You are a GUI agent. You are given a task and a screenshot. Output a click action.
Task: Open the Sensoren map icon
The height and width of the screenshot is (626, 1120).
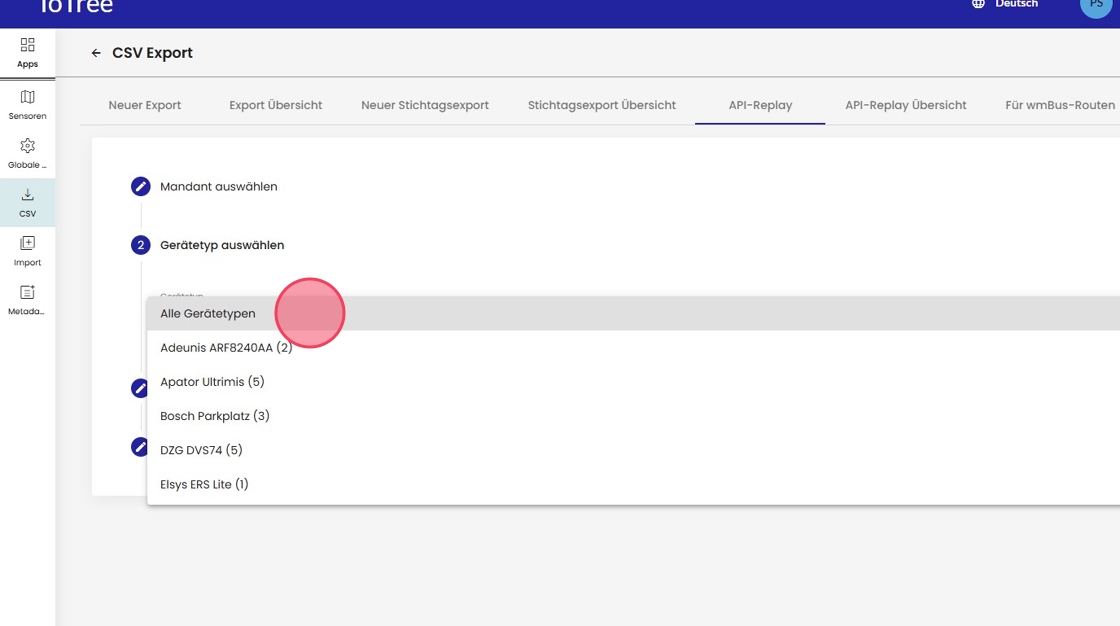(x=27, y=98)
